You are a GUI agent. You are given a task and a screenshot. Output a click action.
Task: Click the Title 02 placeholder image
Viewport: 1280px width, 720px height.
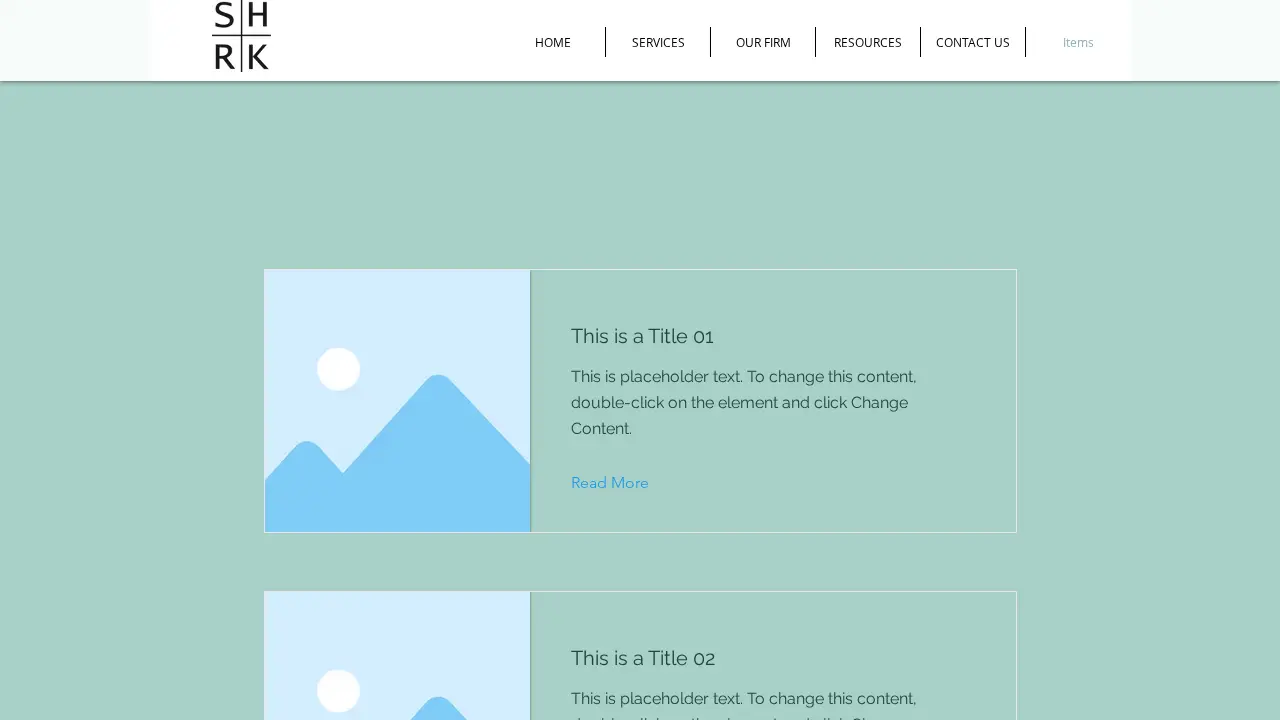click(x=397, y=656)
